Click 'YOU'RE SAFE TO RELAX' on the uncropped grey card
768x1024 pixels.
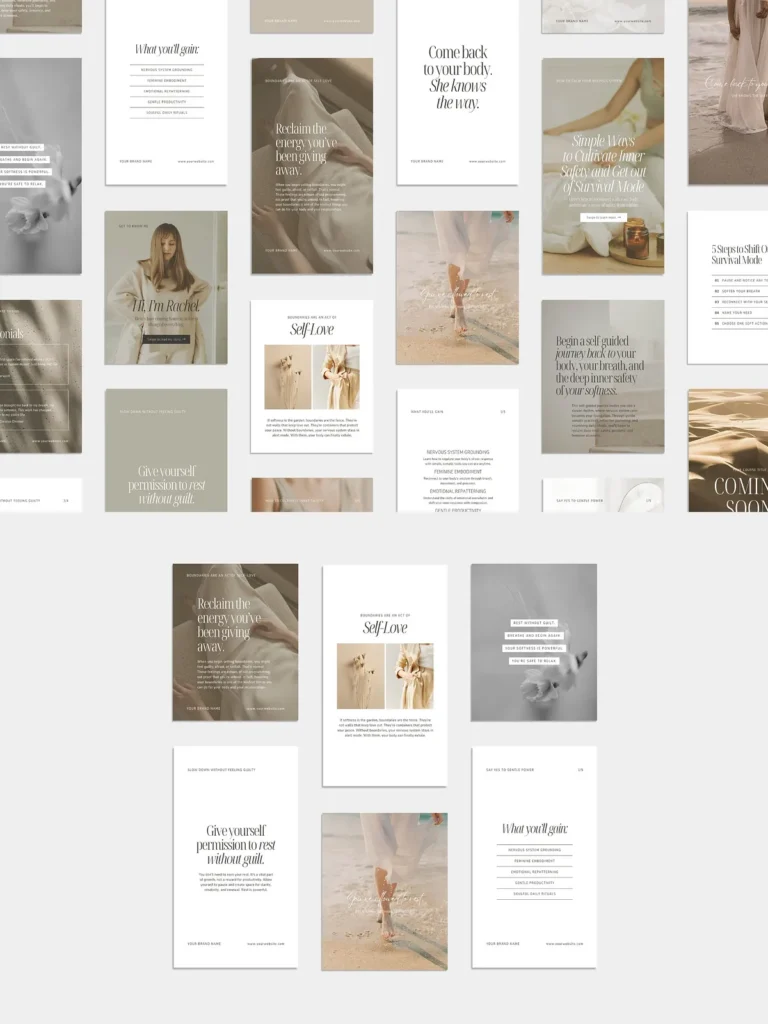(x=534, y=661)
